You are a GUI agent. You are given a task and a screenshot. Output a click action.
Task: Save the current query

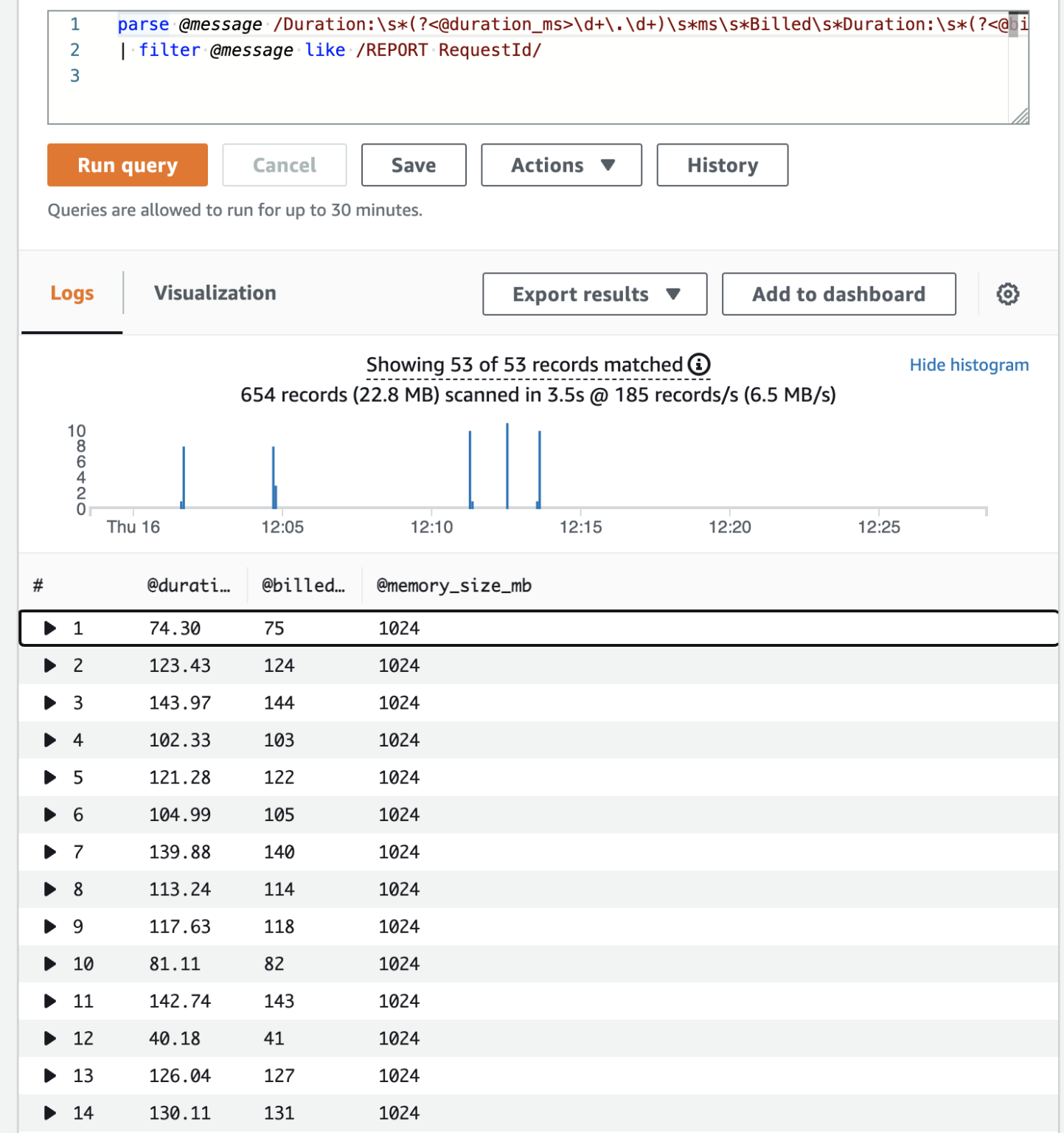pyautogui.click(x=413, y=164)
